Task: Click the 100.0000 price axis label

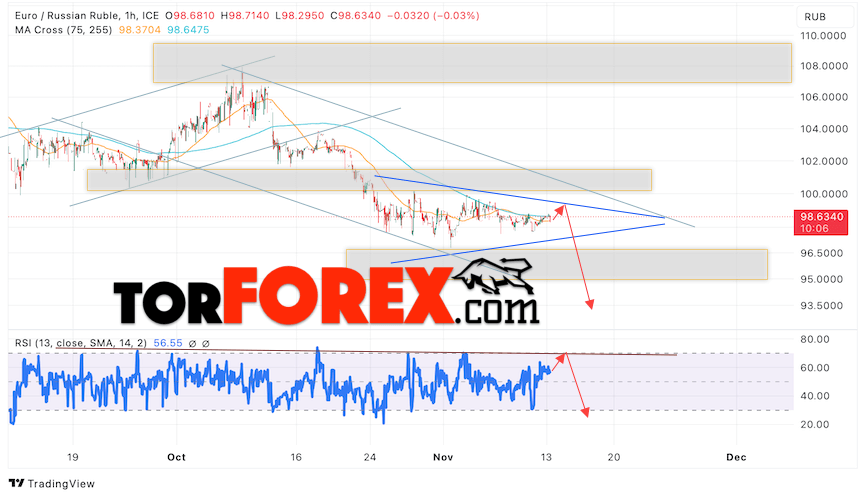Action: [823, 194]
